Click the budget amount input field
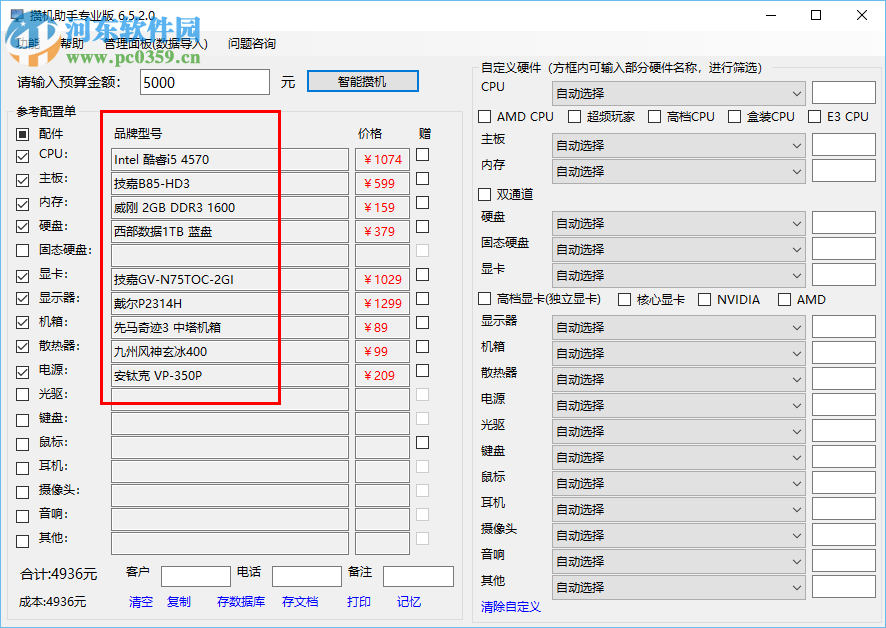This screenshot has height=628, width=886. [x=203, y=82]
